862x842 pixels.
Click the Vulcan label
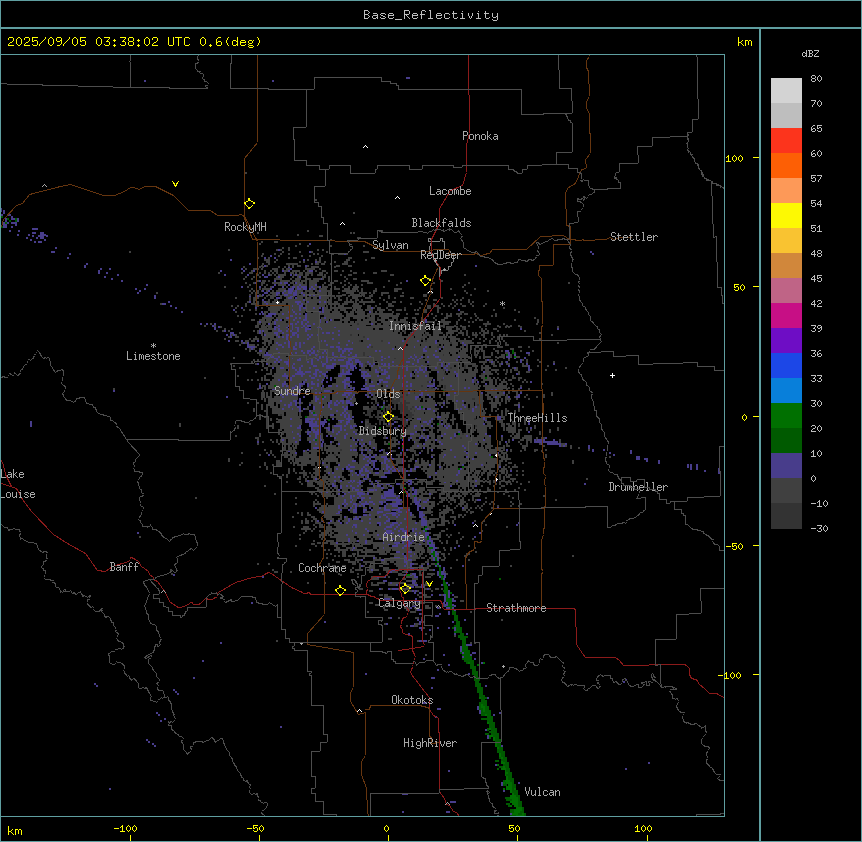click(543, 792)
